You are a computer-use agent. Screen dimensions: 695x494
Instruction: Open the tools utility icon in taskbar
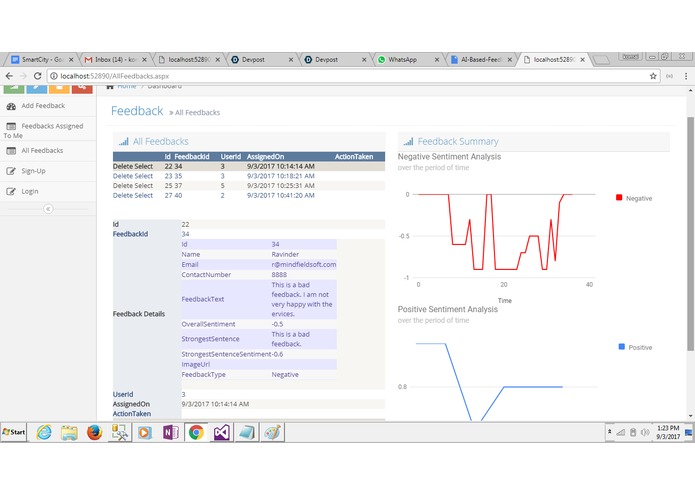click(120, 432)
